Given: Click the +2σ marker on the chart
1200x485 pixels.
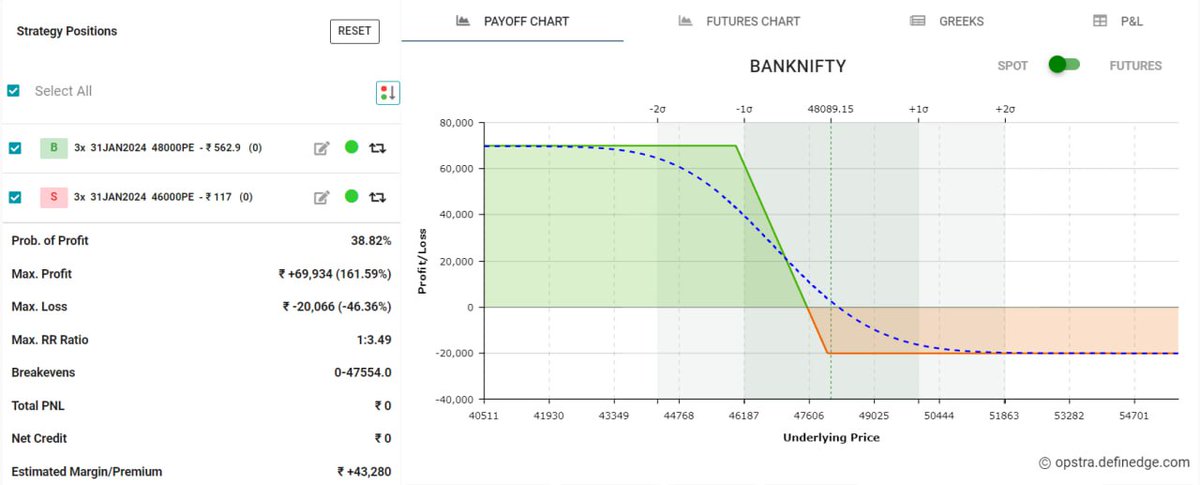Looking at the screenshot, I should click(1005, 108).
